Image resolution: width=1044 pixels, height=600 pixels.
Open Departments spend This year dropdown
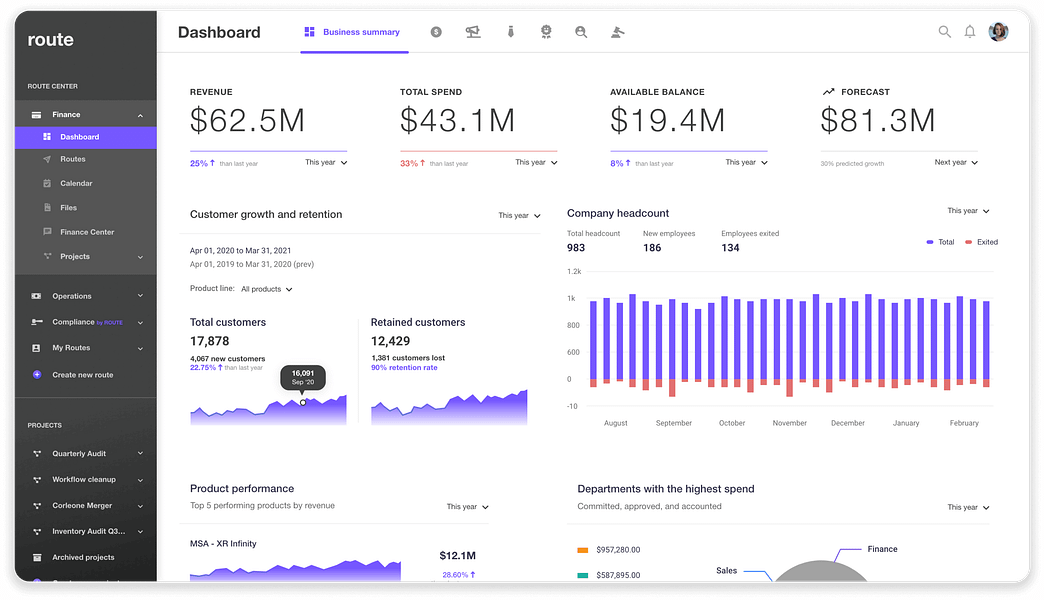click(x=969, y=507)
